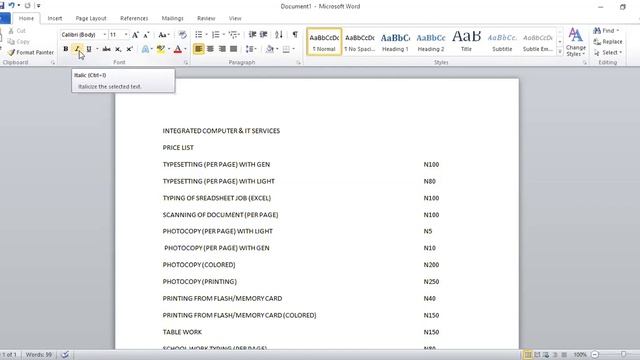Screen dimensions: 640x360
Task: Switch to Print Layout view
Action: (528, 355)
